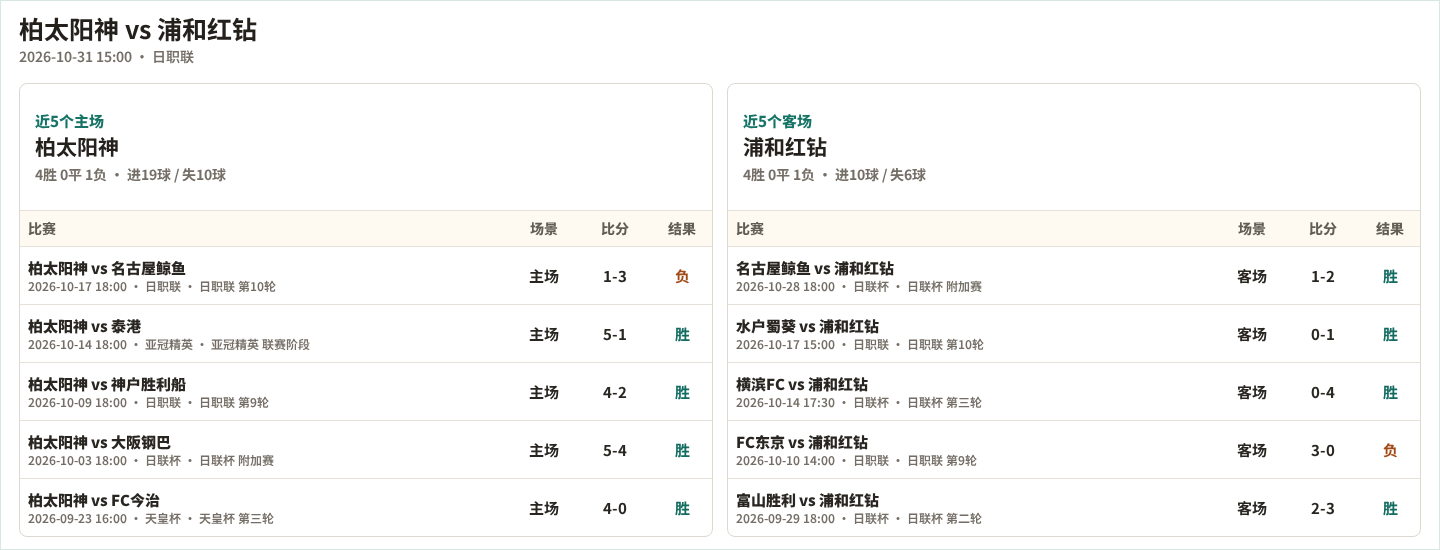Click the score 2-3
Screen dimensions: 1440x550
pos(1323,508)
